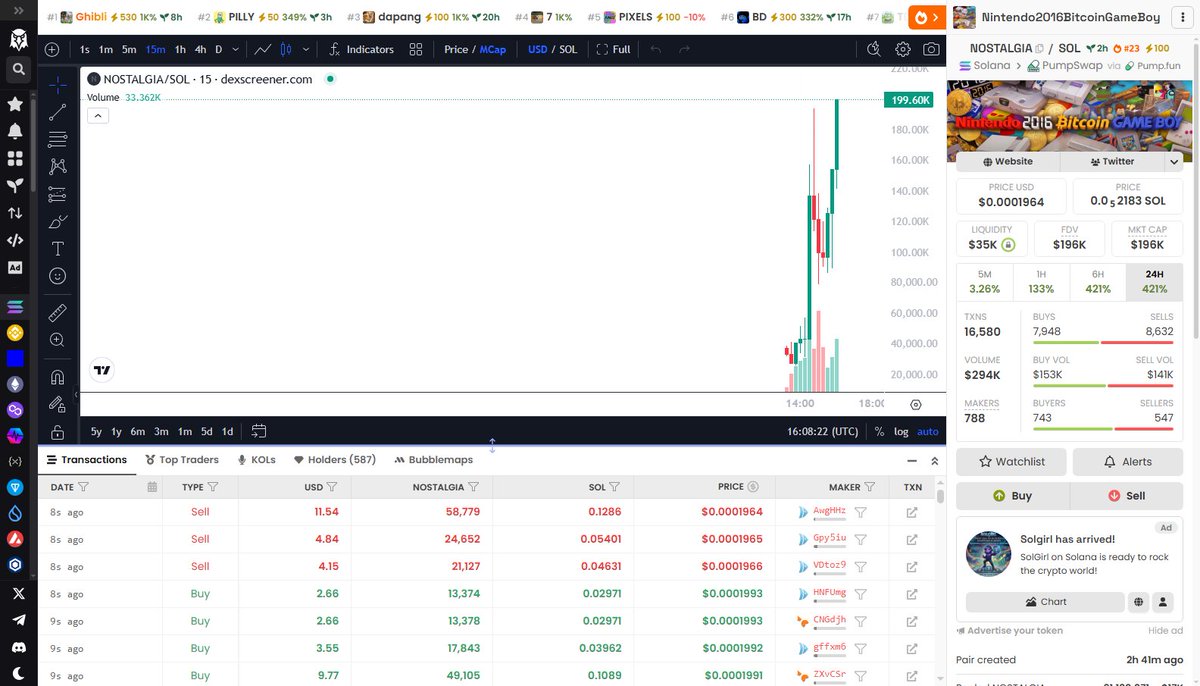Toggle percentage scale on the chart
This screenshot has height=686, width=1200.
pyautogui.click(x=879, y=431)
